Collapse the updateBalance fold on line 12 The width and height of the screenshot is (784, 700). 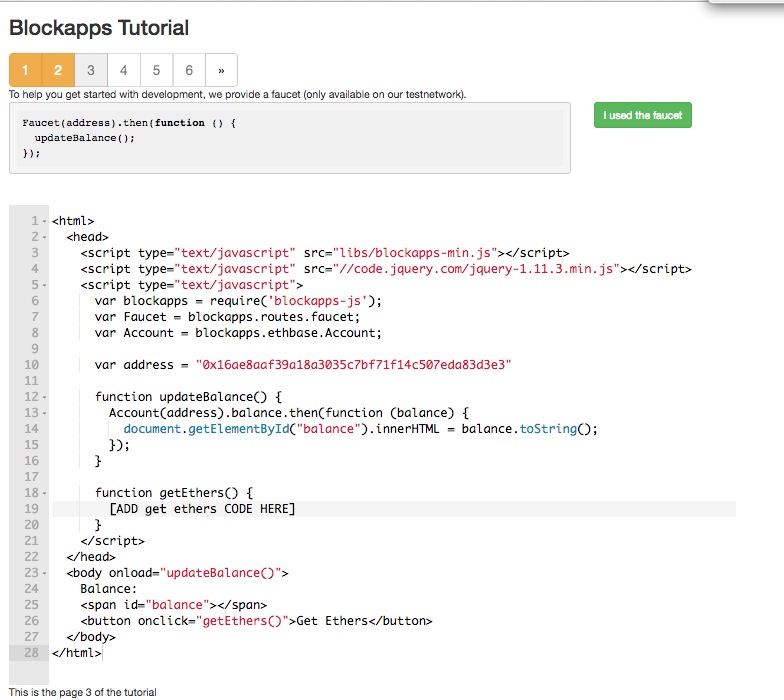[44, 398]
